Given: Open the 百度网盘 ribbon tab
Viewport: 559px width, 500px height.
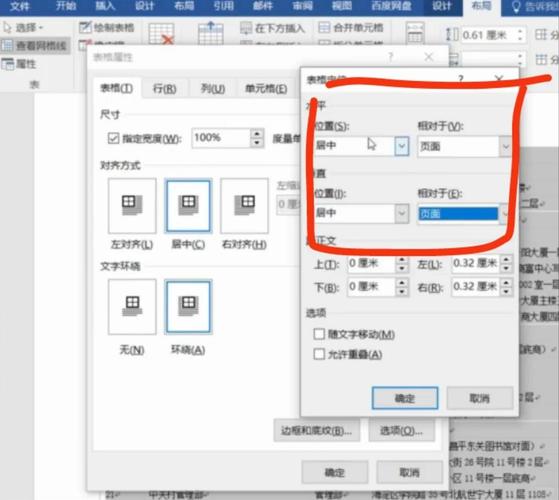Looking at the screenshot, I should click(x=391, y=6).
